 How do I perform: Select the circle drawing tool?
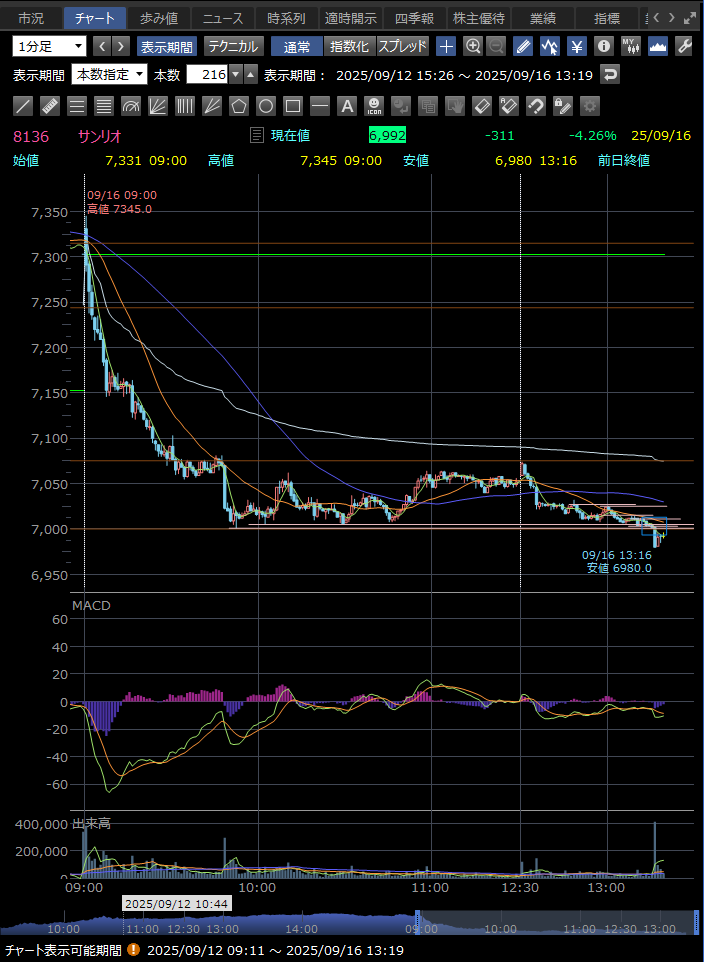266,105
